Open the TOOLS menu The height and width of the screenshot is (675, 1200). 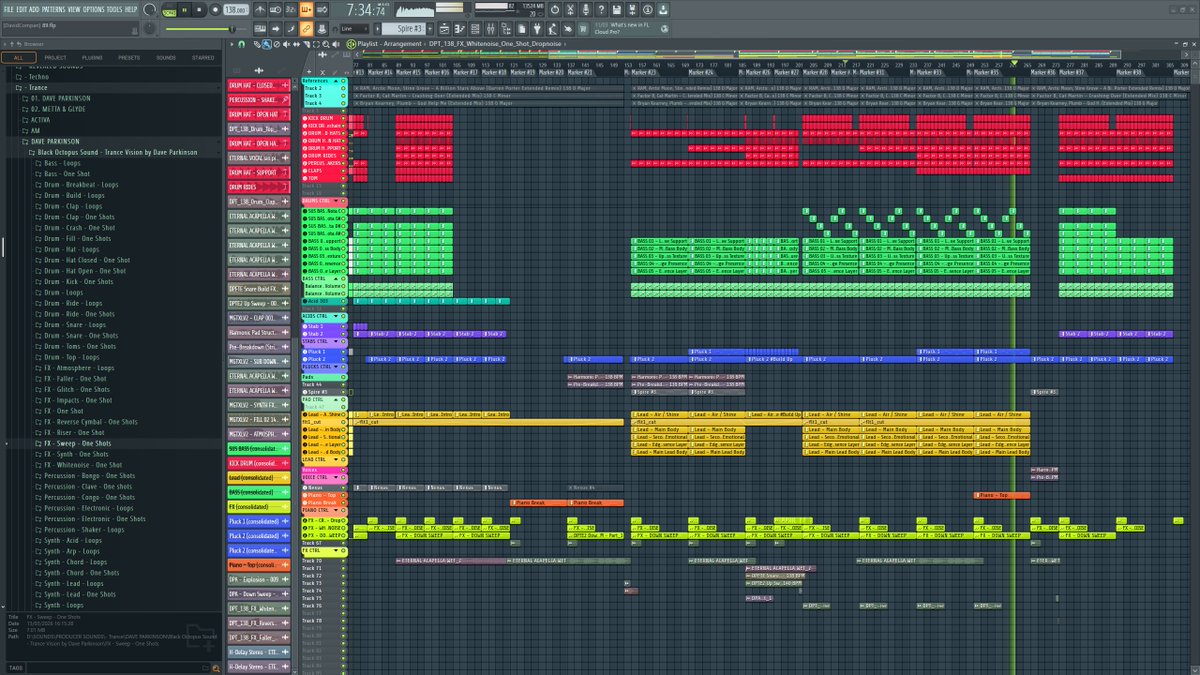pyautogui.click(x=115, y=9)
